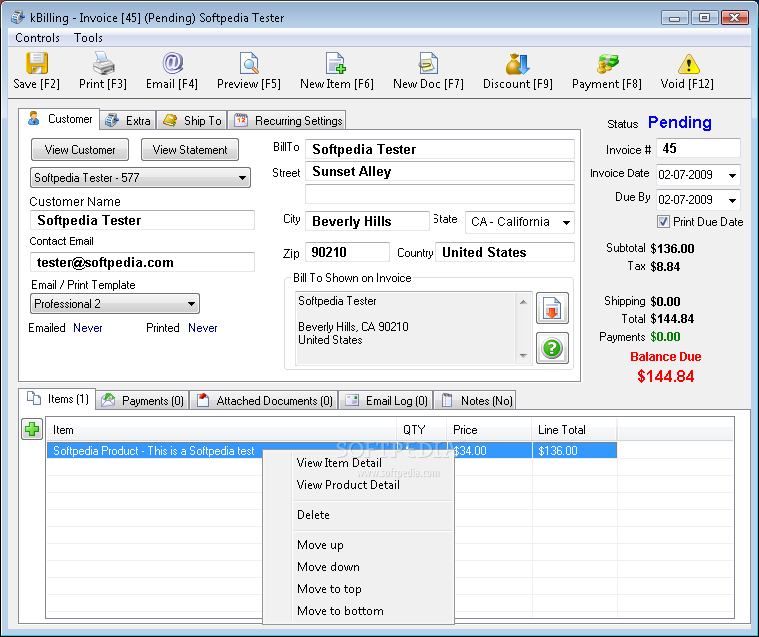Image resolution: width=759 pixels, height=637 pixels.
Task: Click the City field Beverly Hills
Action: (x=367, y=221)
